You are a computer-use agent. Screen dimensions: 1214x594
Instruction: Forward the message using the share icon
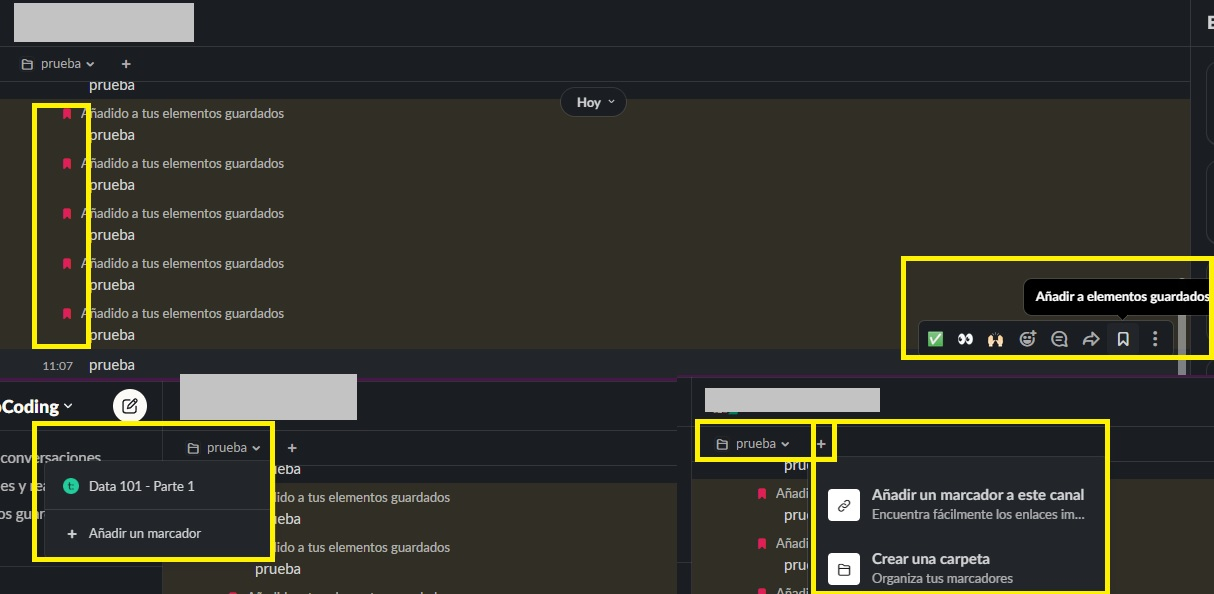click(1090, 338)
